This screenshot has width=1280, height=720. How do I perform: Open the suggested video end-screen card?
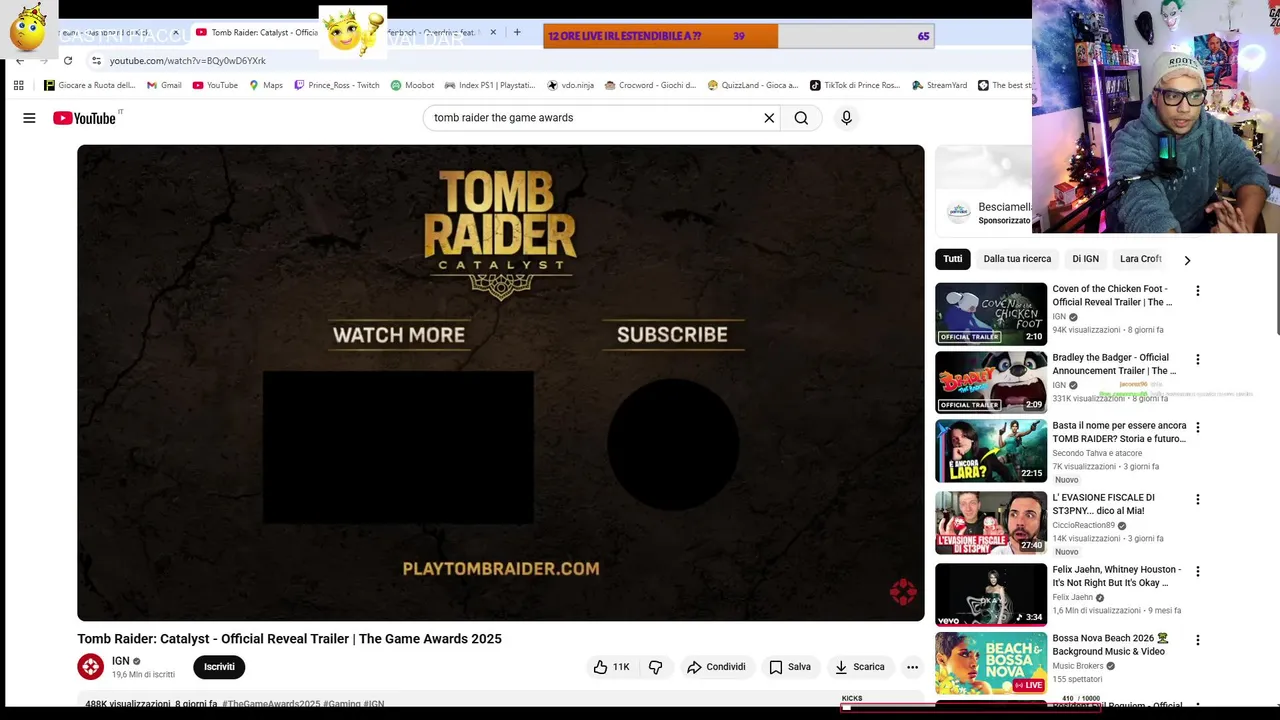pyautogui.click(x=398, y=447)
